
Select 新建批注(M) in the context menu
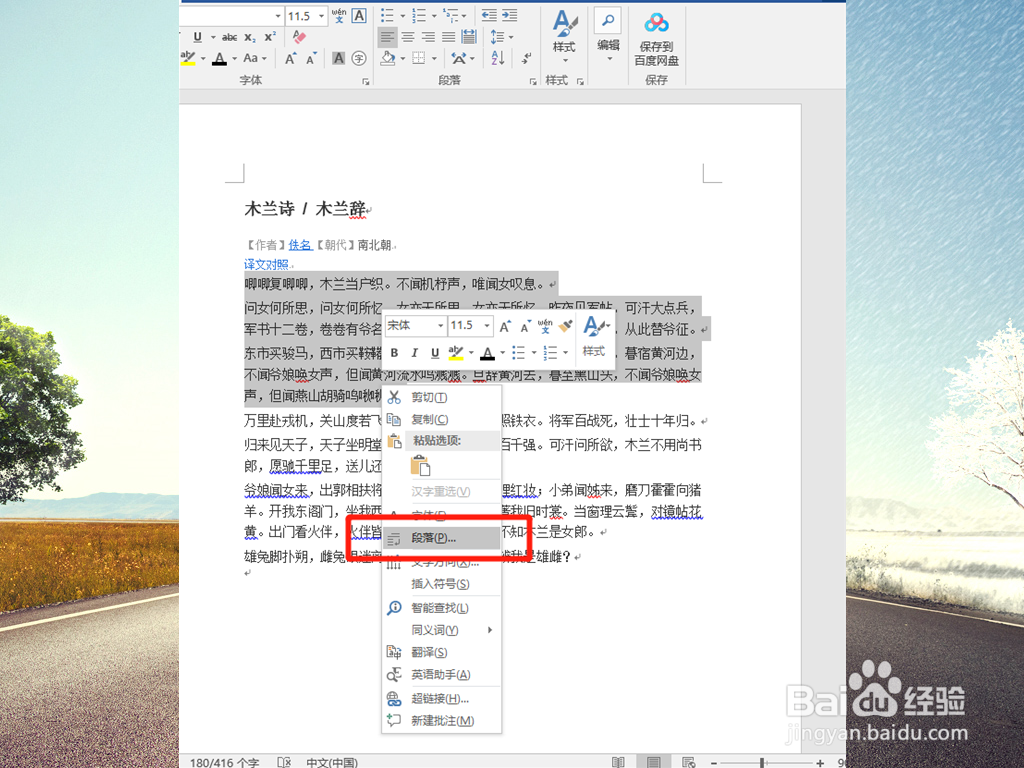[x=441, y=721]
